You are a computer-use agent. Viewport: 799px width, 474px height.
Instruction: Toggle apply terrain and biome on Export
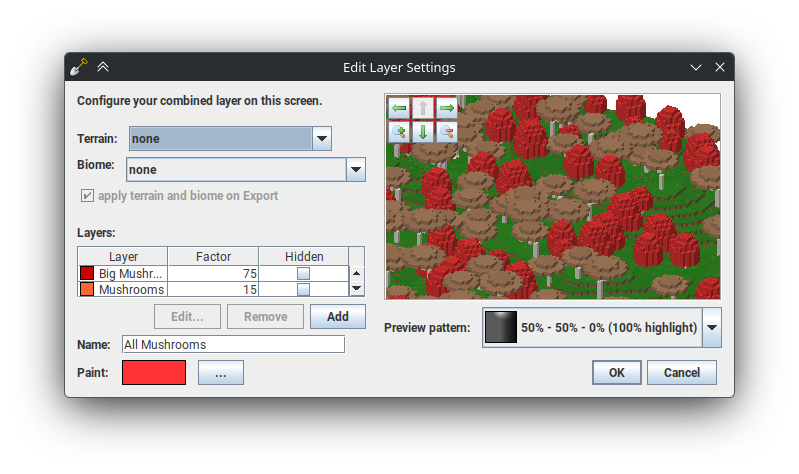[x=87, y=196]
